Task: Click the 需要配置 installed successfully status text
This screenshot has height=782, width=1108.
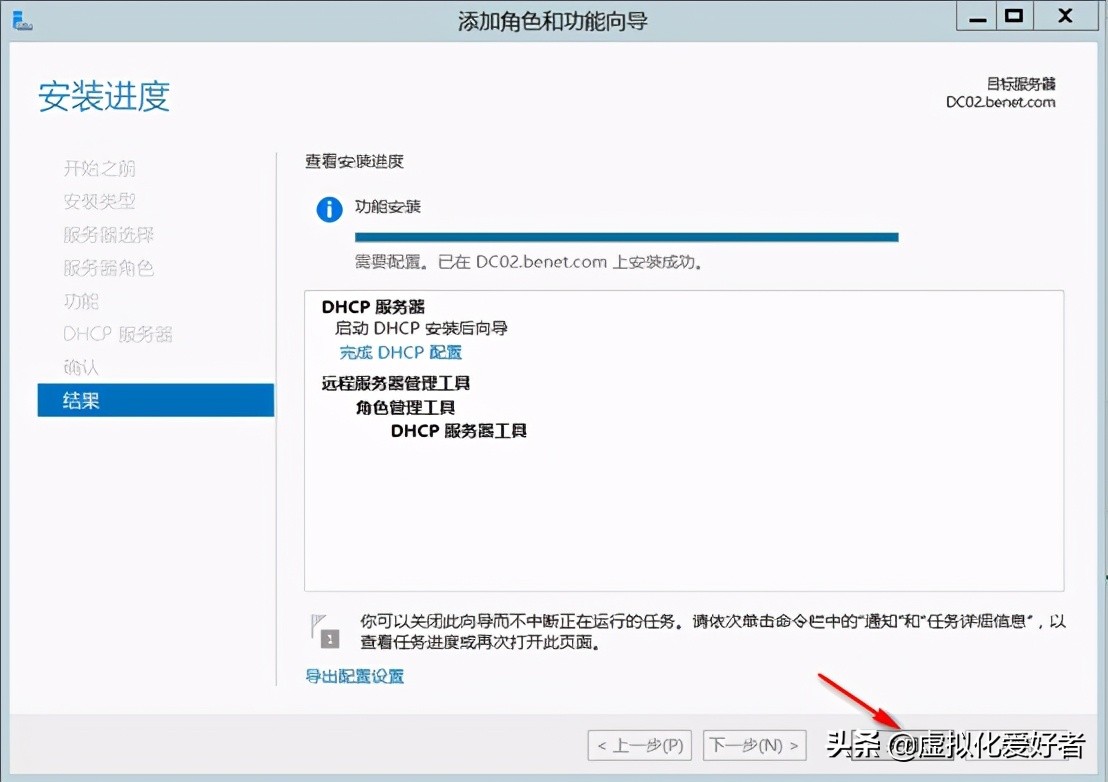Action: click(x=528, y=261)
